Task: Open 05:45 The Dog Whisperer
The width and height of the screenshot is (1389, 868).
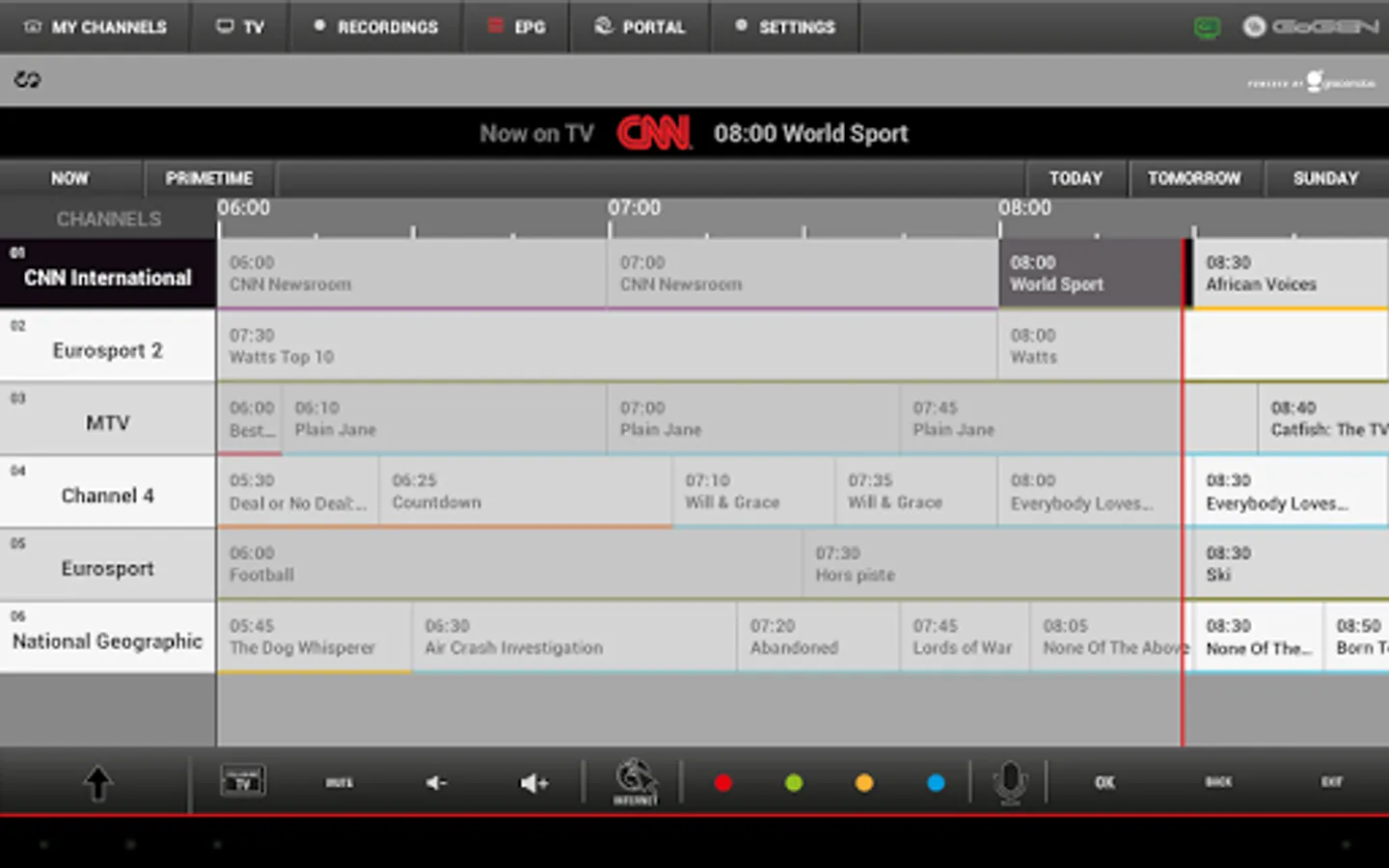Action: (x=314, y=637)
